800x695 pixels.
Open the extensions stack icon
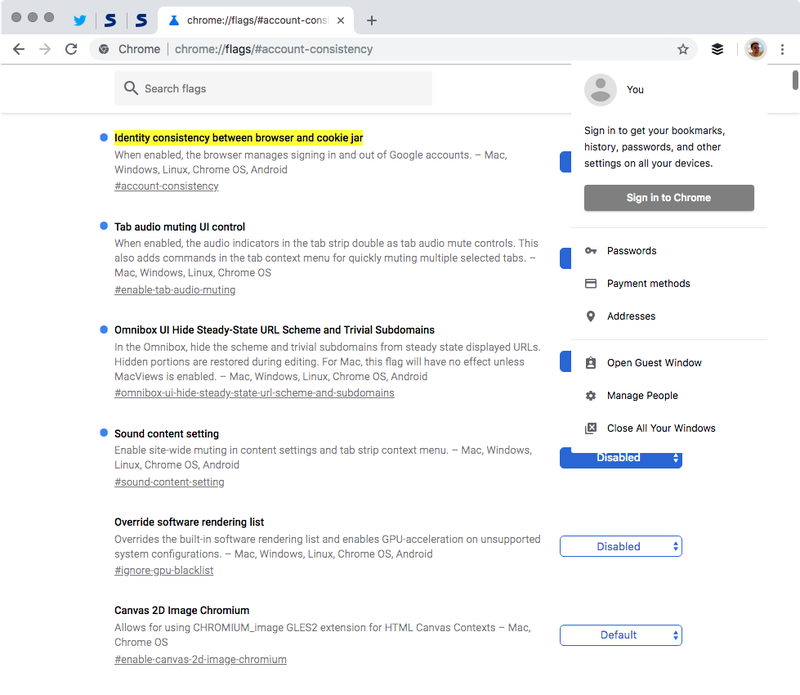tap(717, 48)
